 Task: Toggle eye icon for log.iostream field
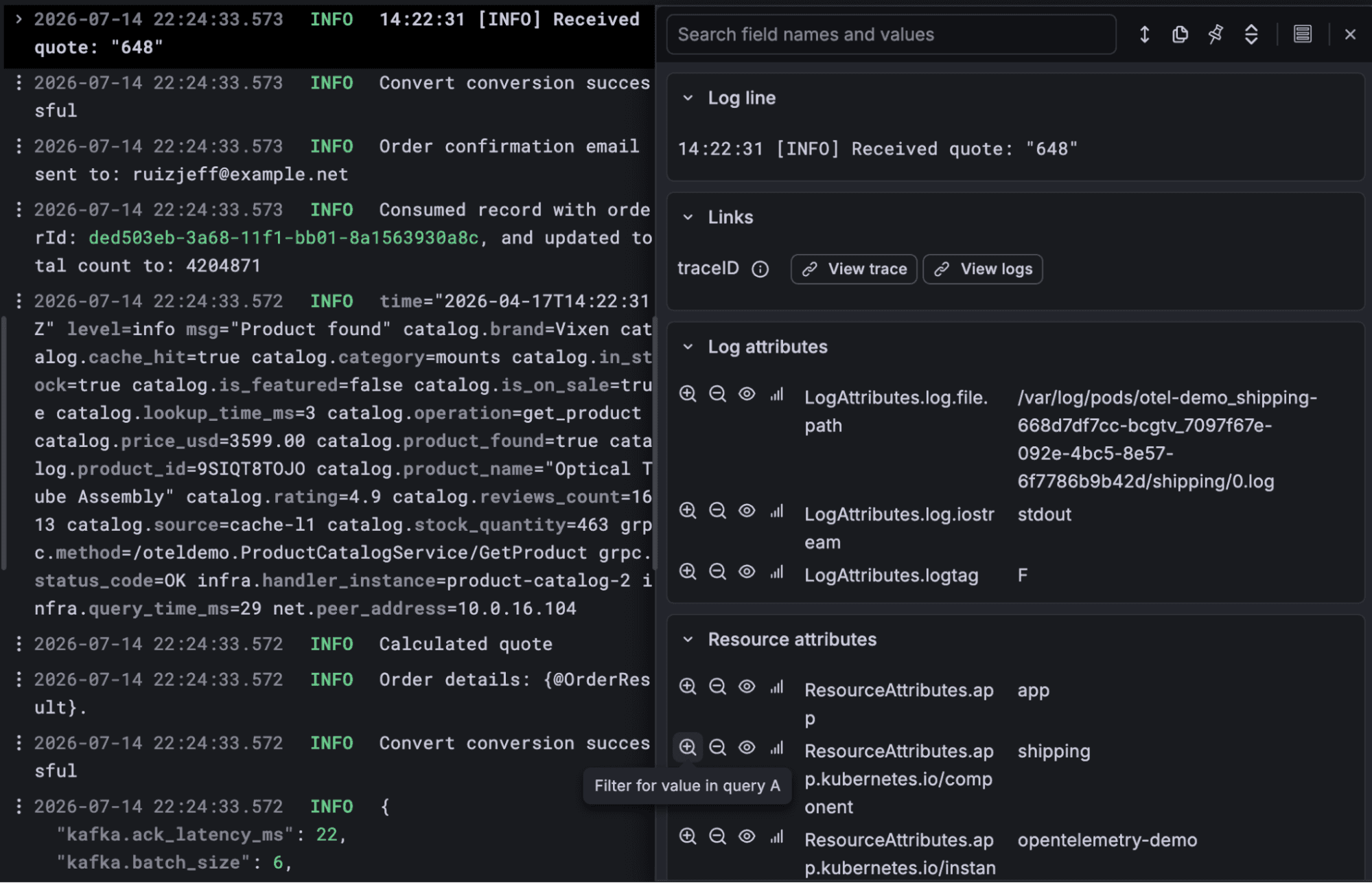pyautogui.click(x=747, y=511)
